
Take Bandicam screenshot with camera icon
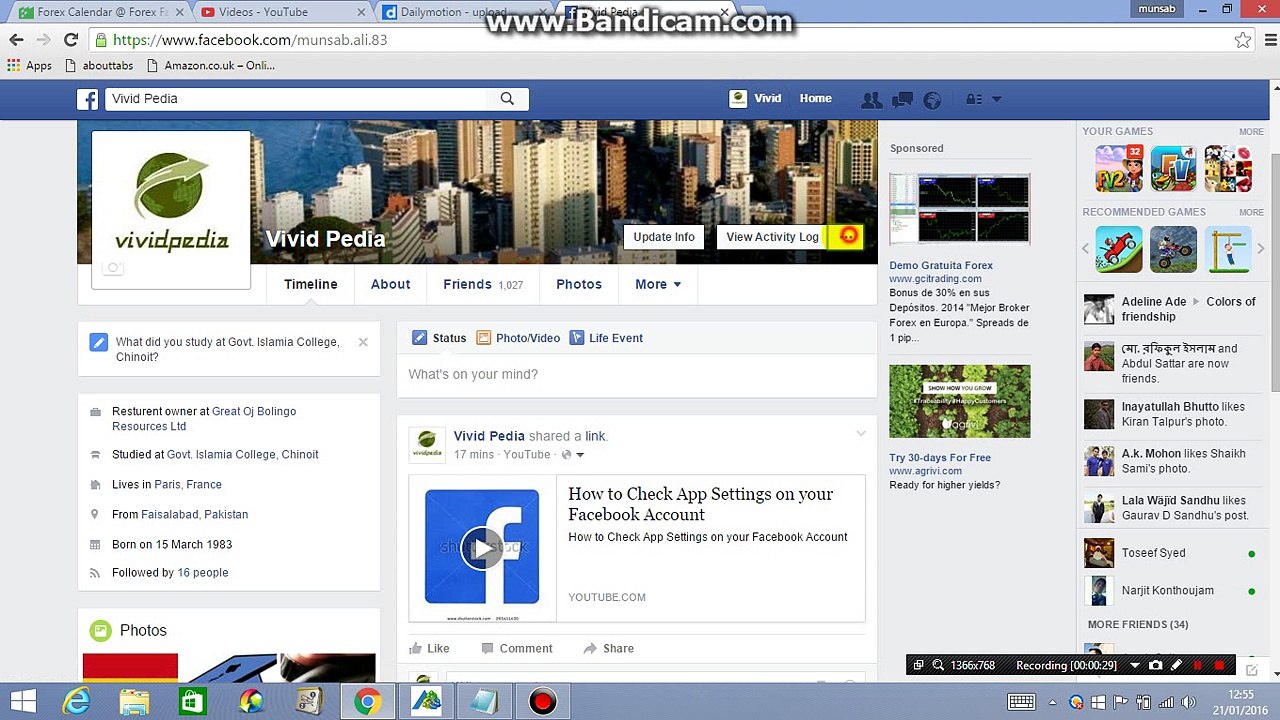pyautogui.click(x=1155, y=665)
